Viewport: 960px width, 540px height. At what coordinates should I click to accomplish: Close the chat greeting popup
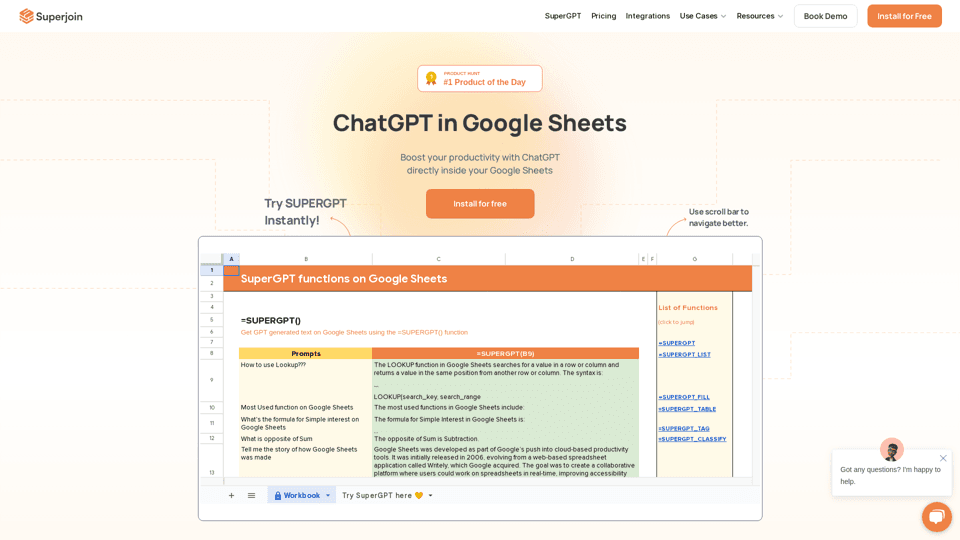coord(943,458)
